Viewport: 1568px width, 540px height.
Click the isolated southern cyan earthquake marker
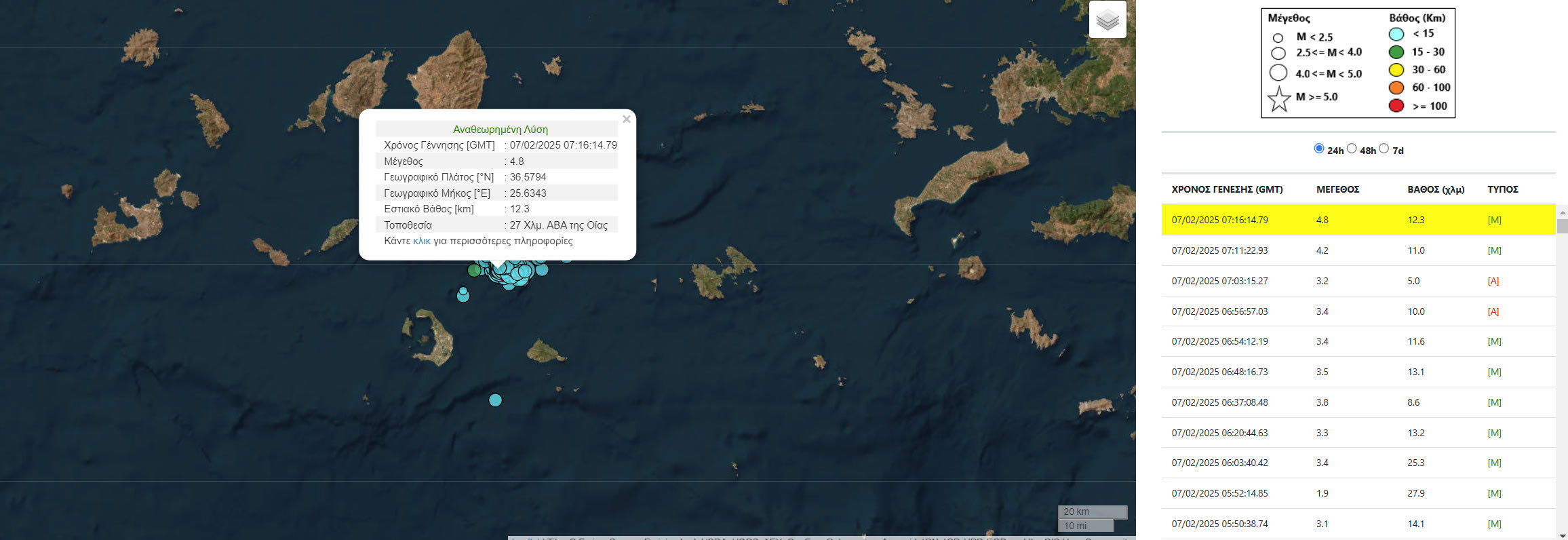[x=495, y=400]
